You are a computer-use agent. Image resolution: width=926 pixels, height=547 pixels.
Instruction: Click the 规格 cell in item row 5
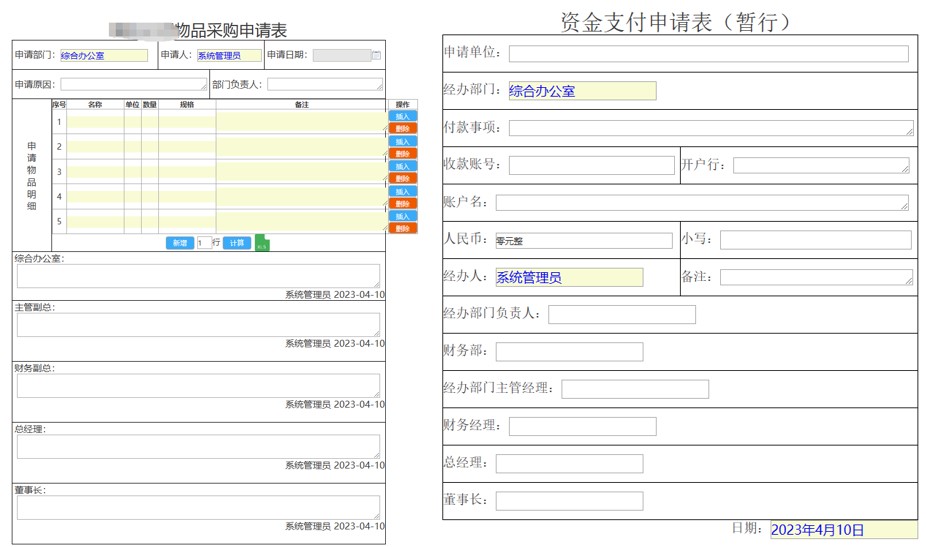(x=187, y=221)
